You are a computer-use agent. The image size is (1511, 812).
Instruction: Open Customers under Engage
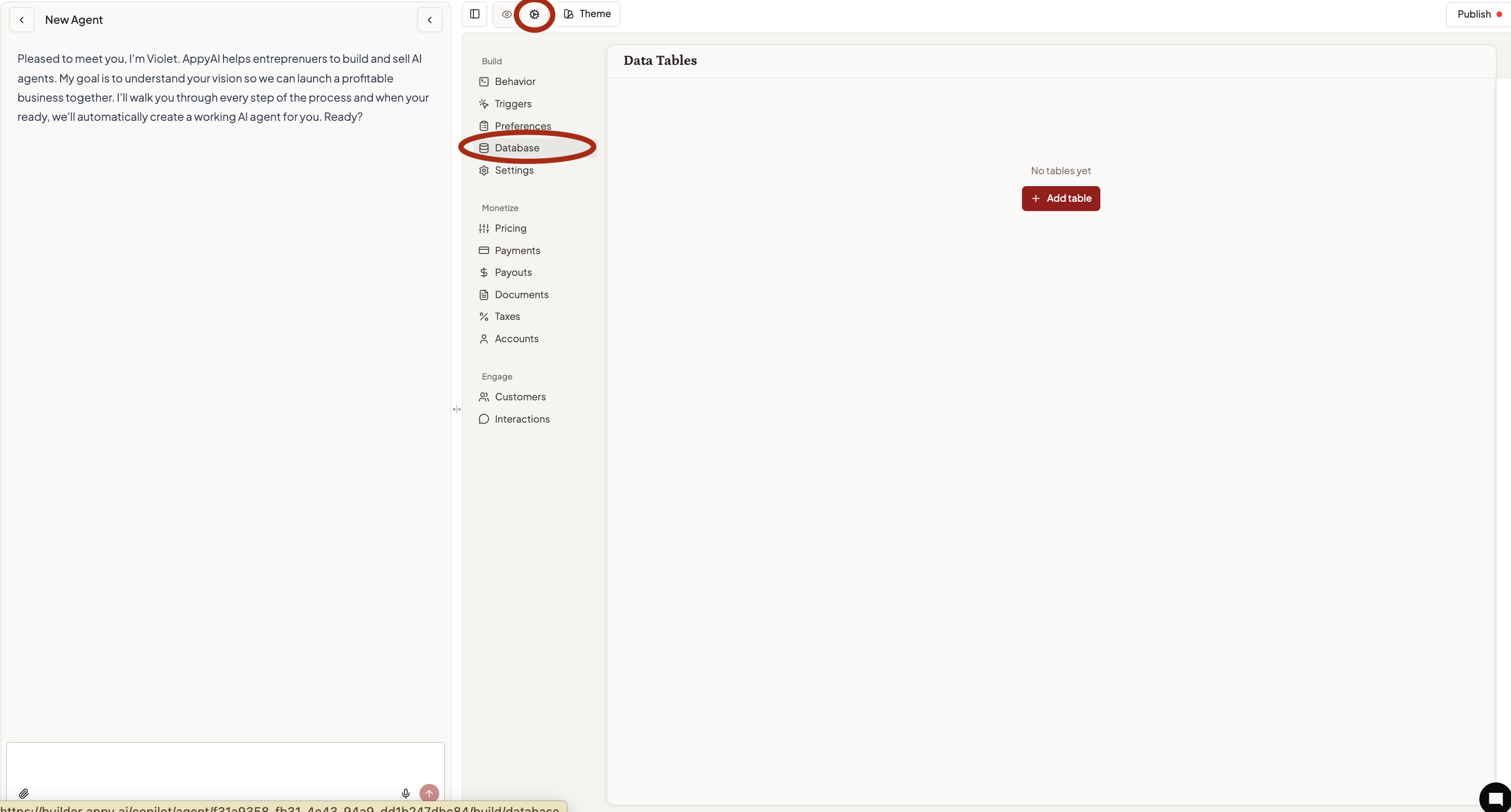click(x=520, y=397)
